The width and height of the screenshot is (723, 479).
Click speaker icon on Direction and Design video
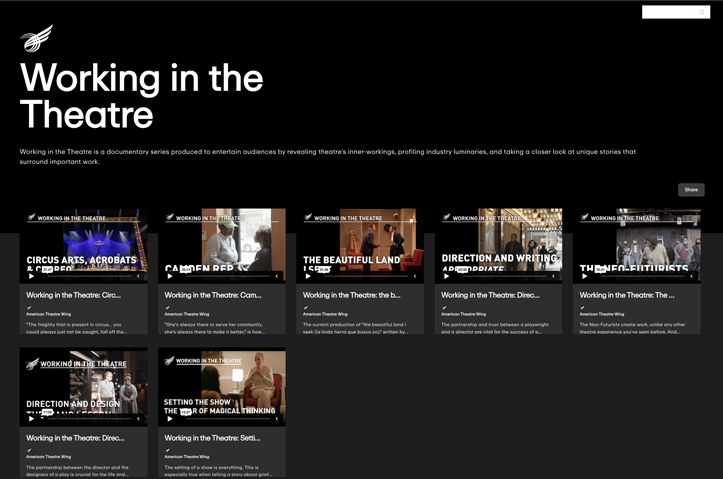click(138, 419)
